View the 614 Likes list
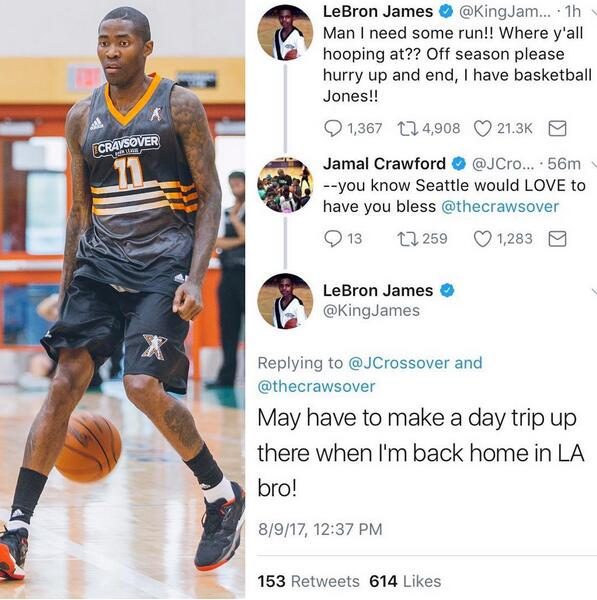 point(405,581)
